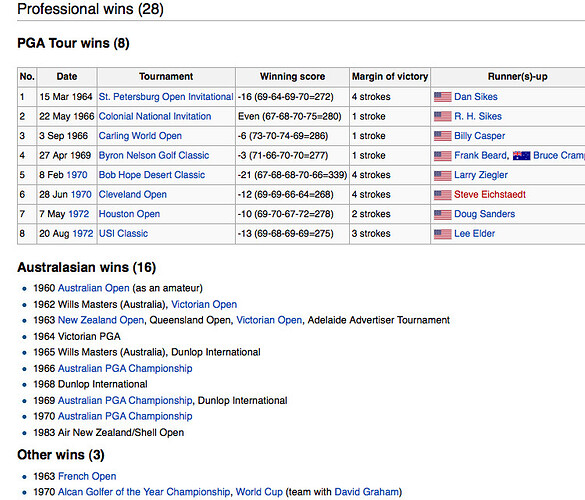This screenshot has width=585, height=500.
Task: Click the US flag beside Doug Sanders
Action: coord(442,214)
